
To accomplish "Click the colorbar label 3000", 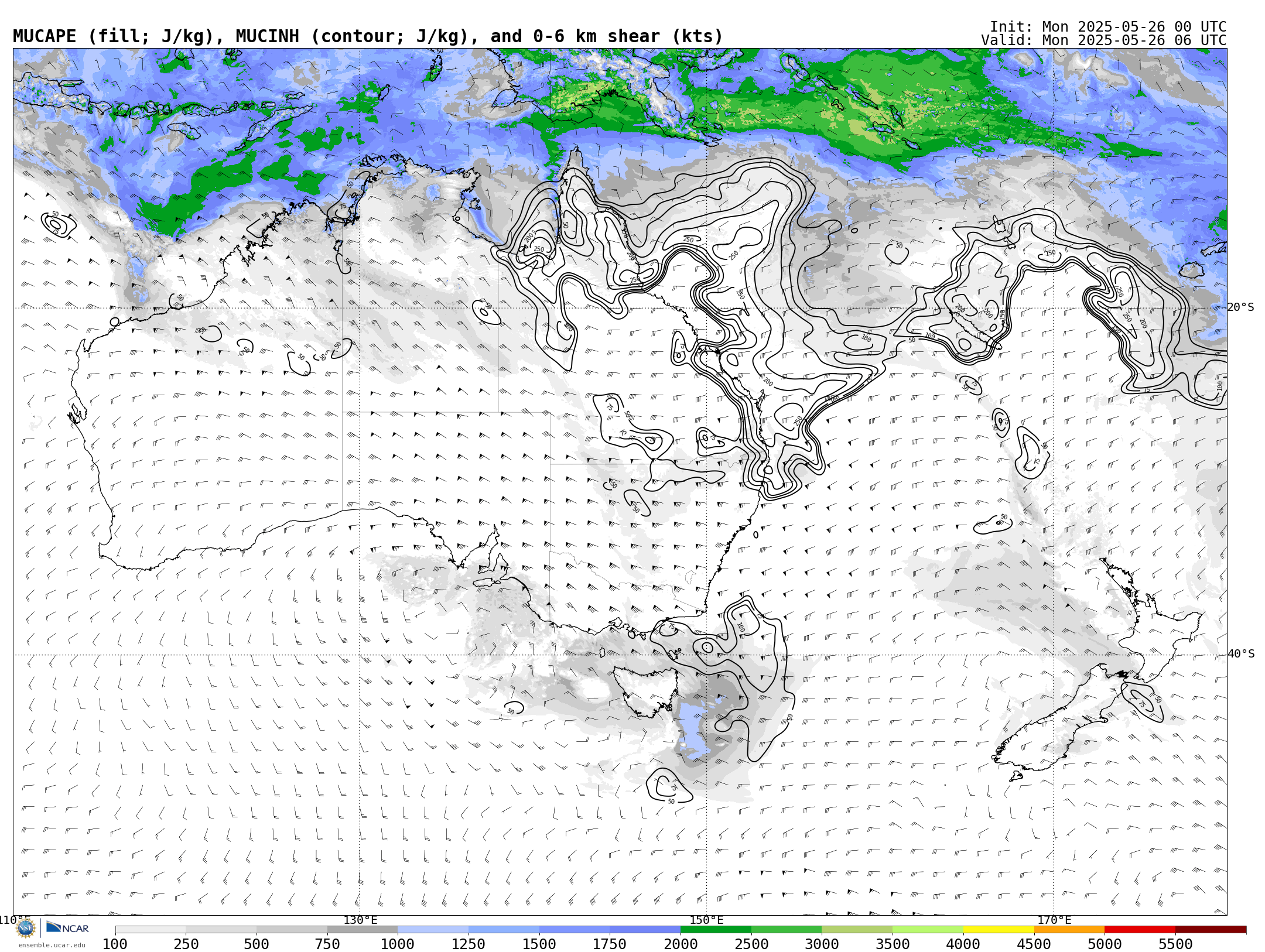I will pyautogui.click(x=822, y=944).
